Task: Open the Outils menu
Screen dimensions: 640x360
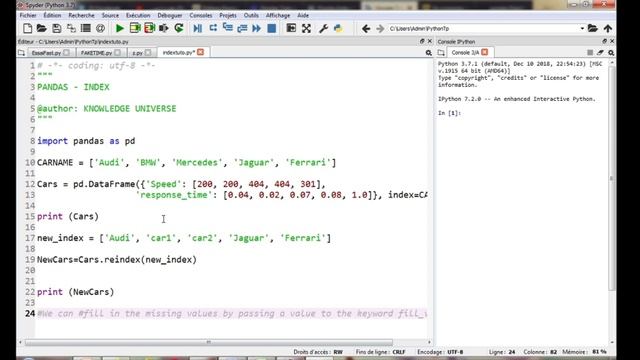Action: pyautogui.click(x=251, y=16)
